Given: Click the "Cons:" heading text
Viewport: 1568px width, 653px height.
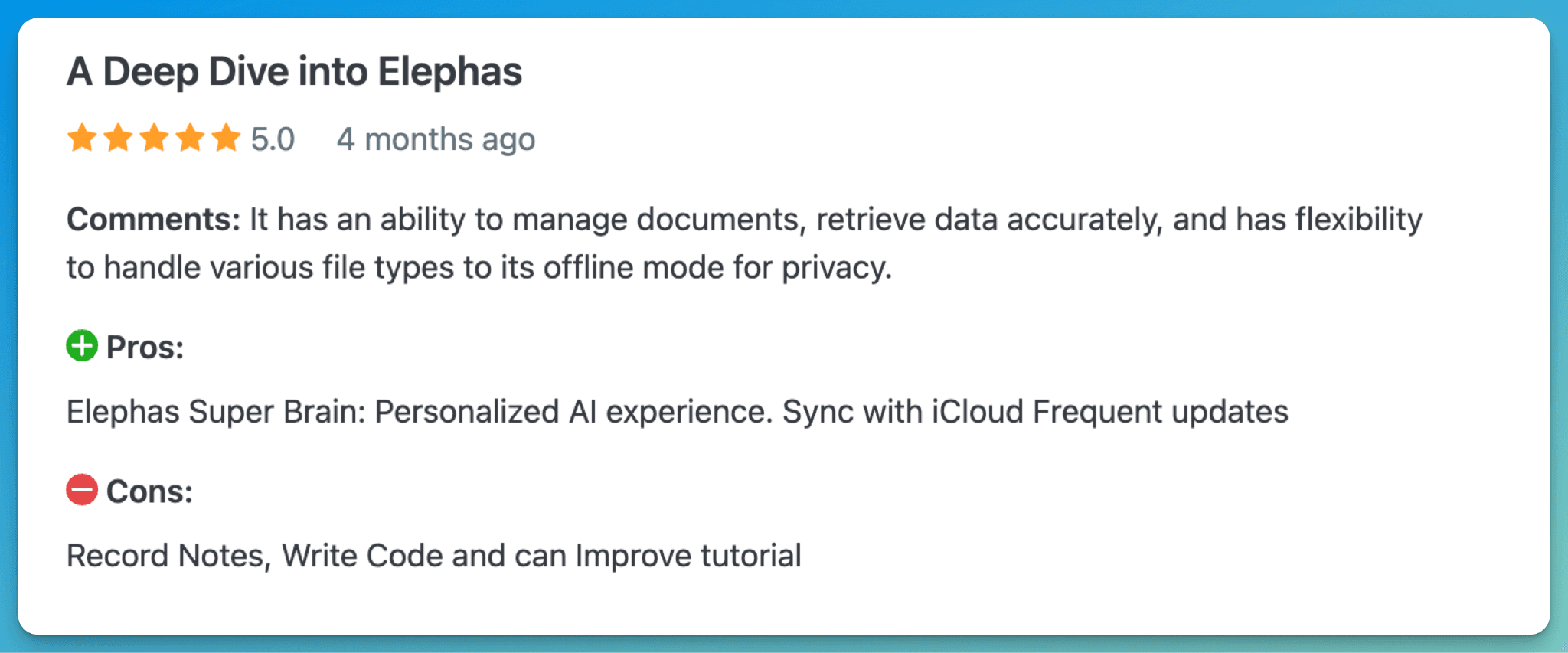Looking at the screenshot, I should tap(149, 491).
